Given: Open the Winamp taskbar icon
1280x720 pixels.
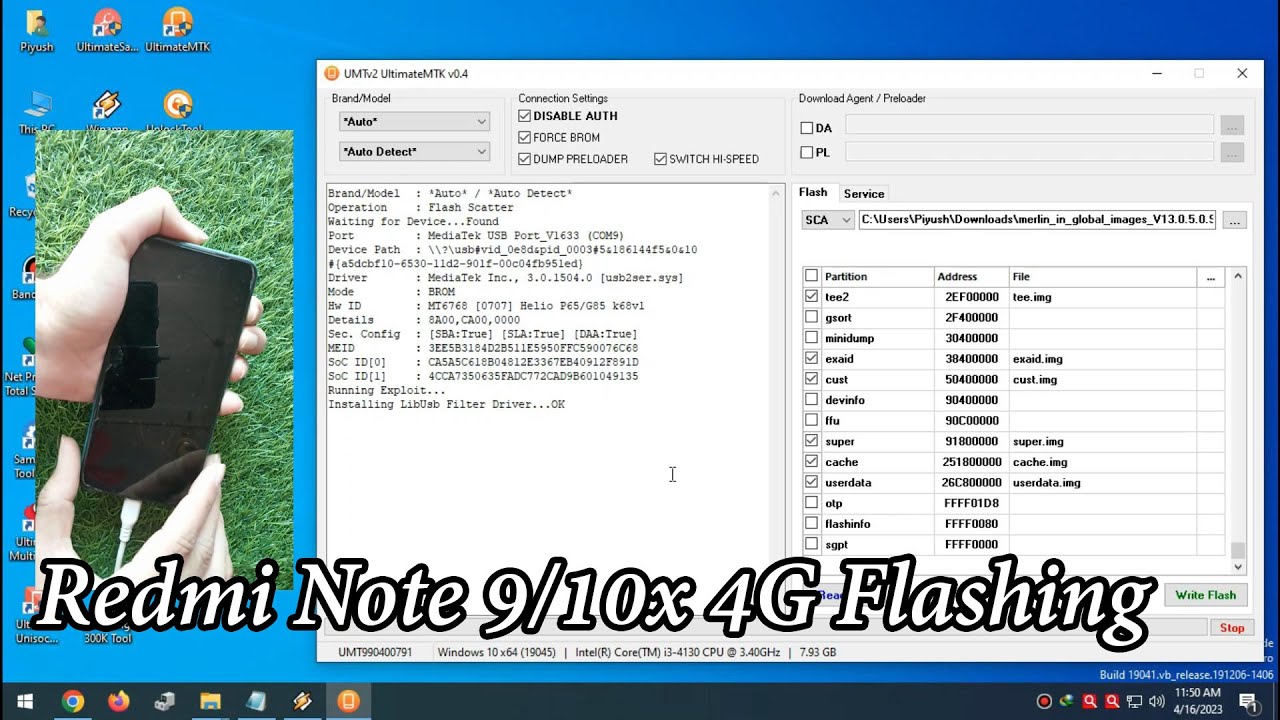Looking at the screenshot, I should (x=302, y=701).
